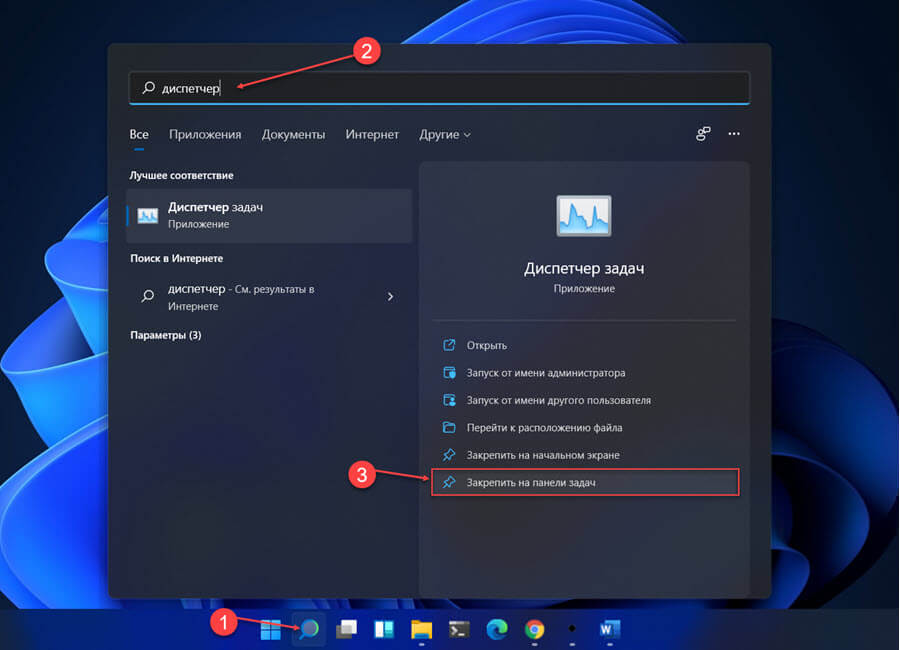Click the Открыть action icon

coord(449,345)
